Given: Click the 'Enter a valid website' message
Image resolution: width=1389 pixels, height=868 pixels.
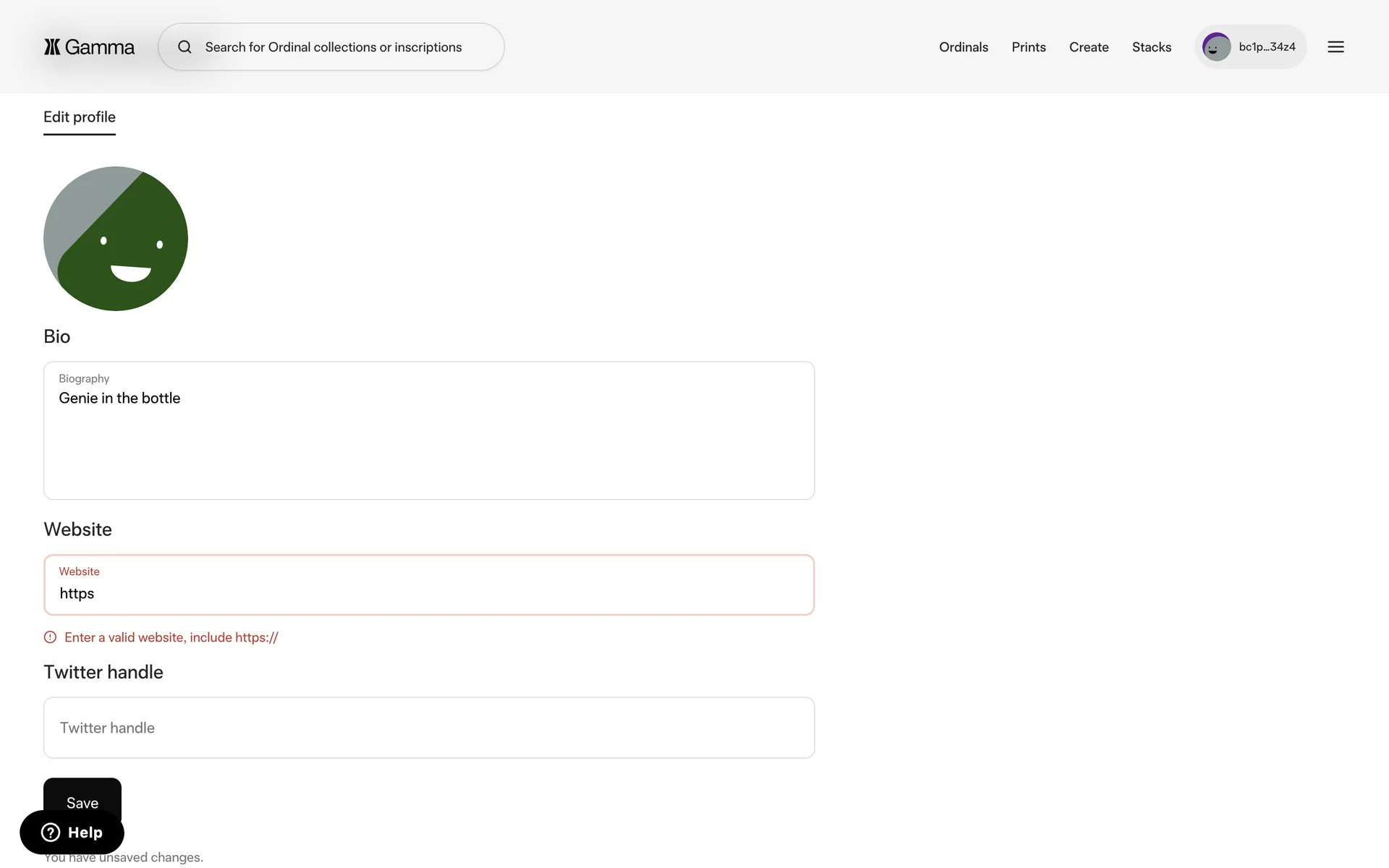Looking at the screenshot, I should [171, 637].
